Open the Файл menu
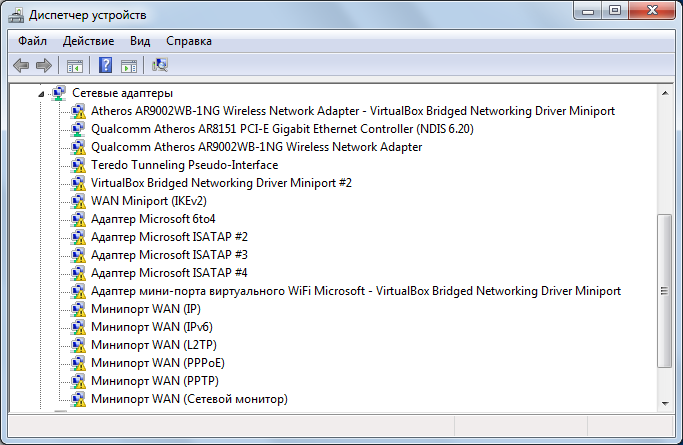Viewport: 683px width, 445px height. [x=32, y=41]
